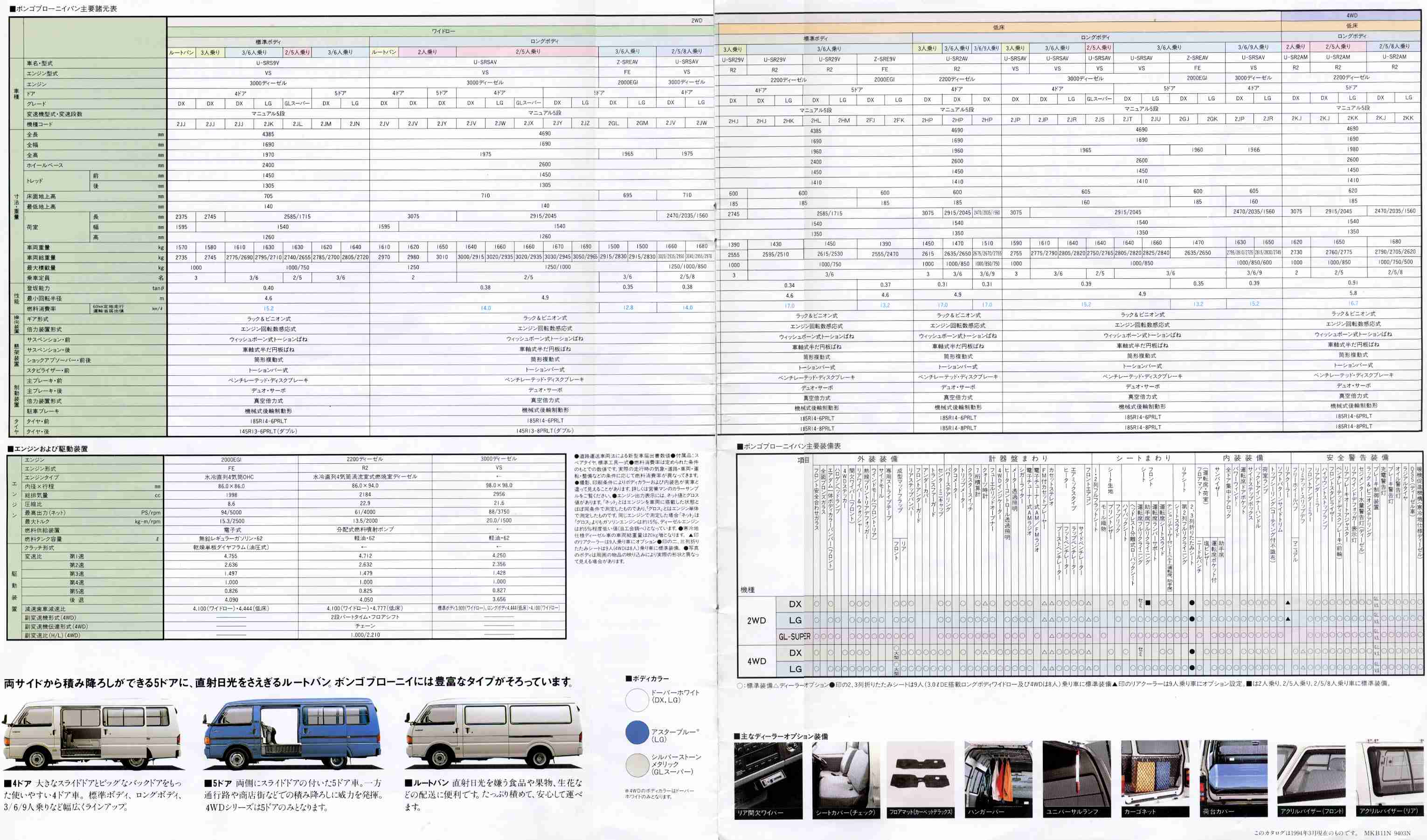The height and width of the screenshot is (840, 1427).
Task: Select the 15.3/2500 max torque value
Action: pos(232,521)
